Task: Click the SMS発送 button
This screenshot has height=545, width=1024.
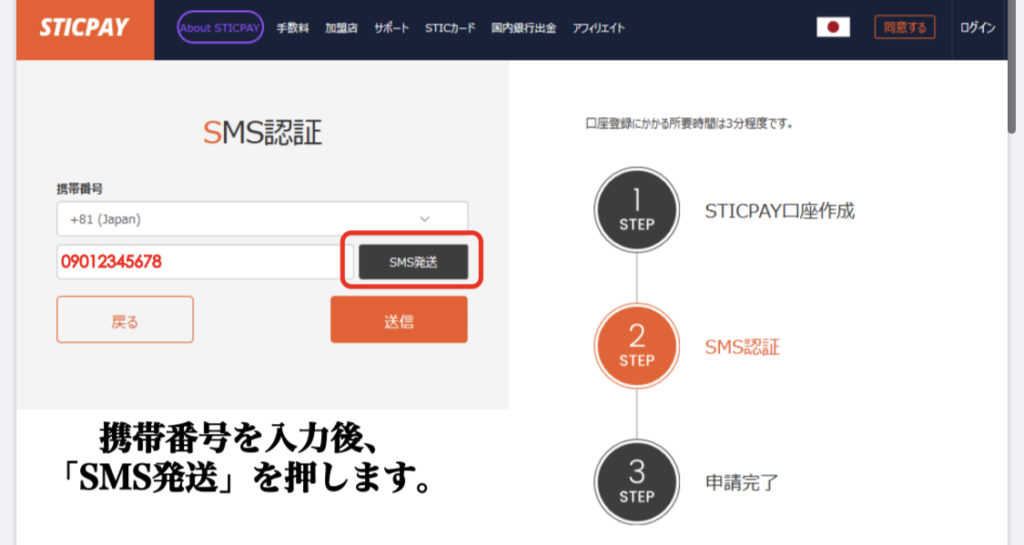Action: click(x=413, y=262)
